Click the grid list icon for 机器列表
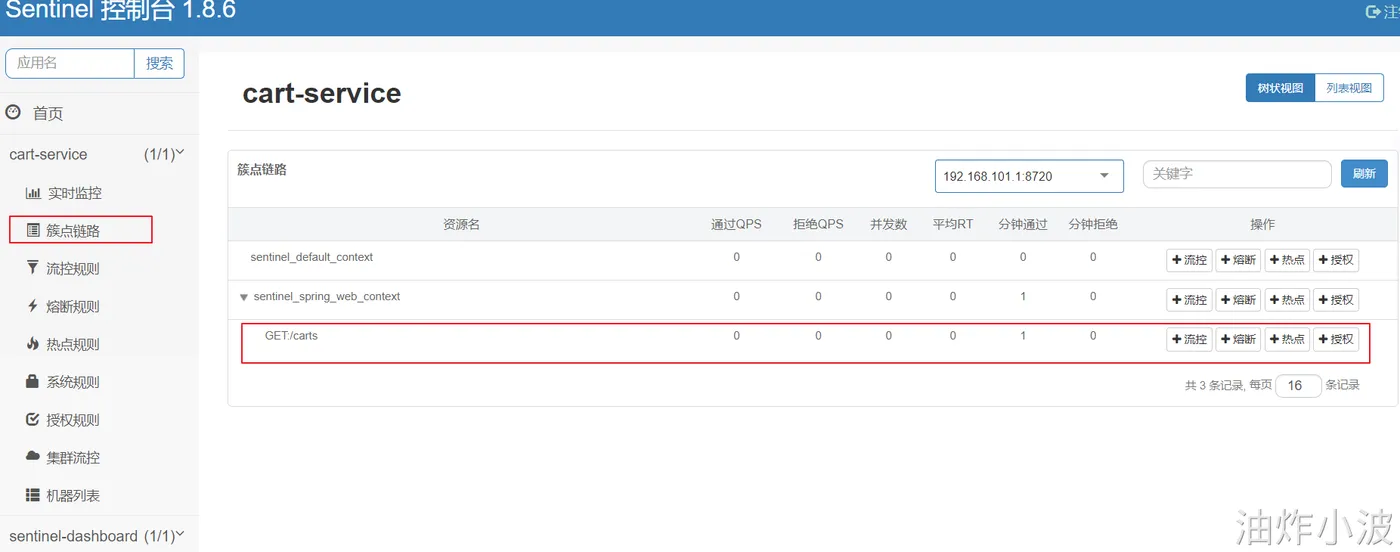The height and width of the screenshot is (552, 1400). coord(33,495)
